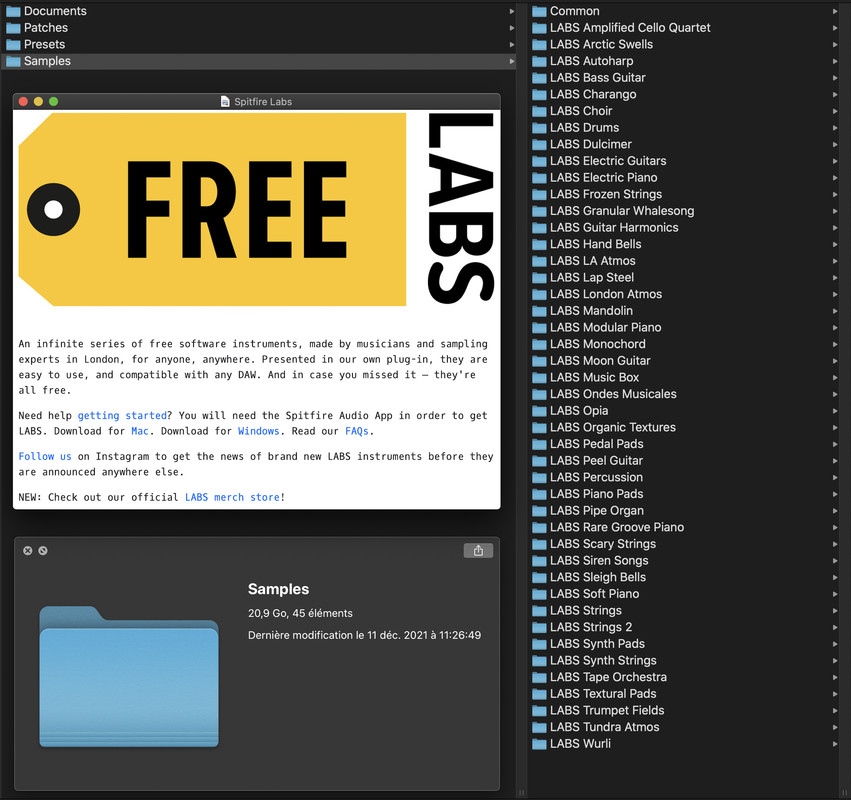Click the LABS Drums folder icon
This screenshot has height=800, width=851.
[x=539, y=128]
